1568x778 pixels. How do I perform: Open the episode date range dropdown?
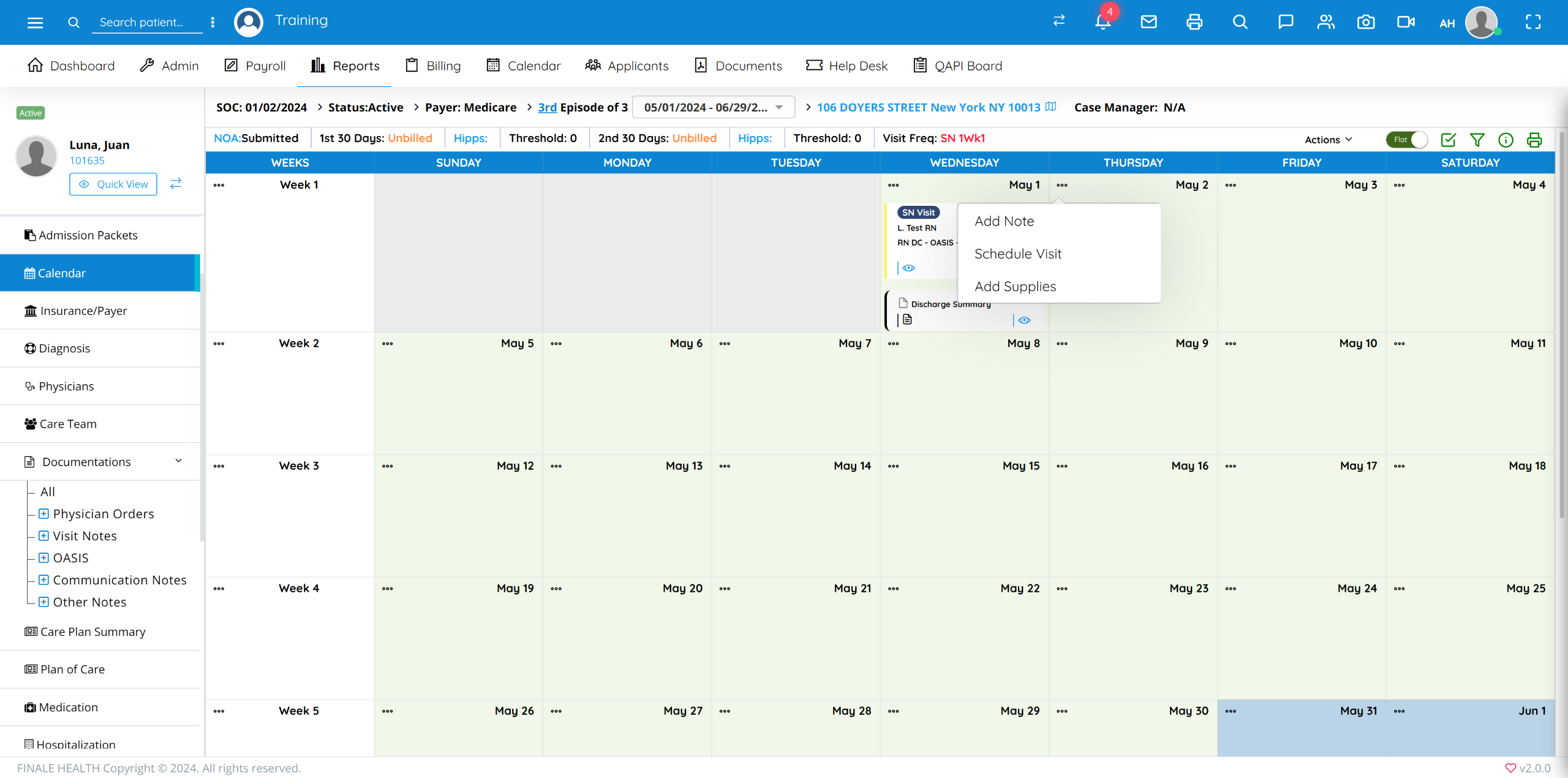pos(713,107)
